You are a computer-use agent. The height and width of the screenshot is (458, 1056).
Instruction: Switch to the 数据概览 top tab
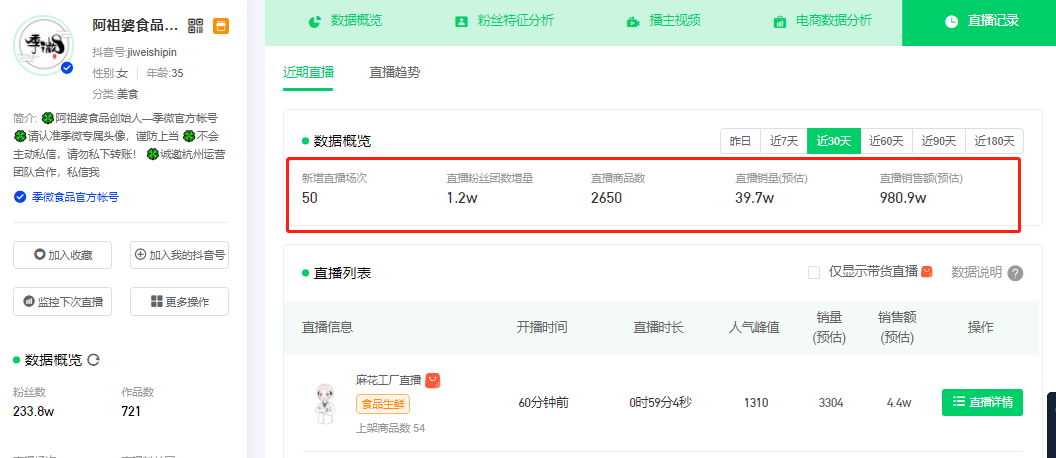(x=345, y=21)
